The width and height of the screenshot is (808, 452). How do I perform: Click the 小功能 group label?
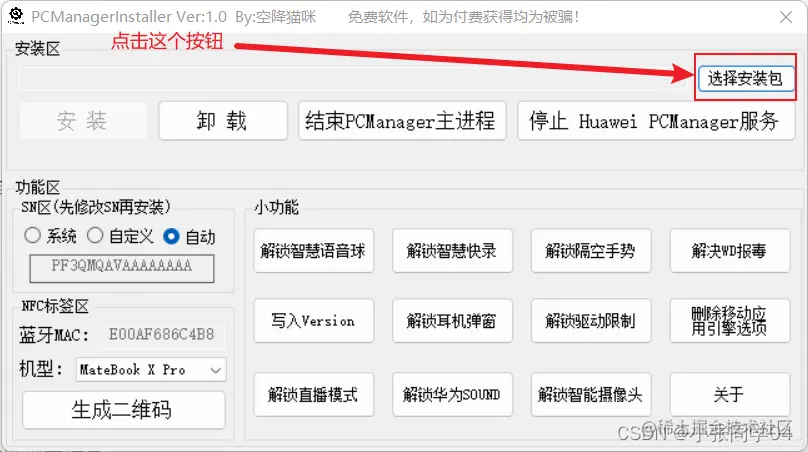coord(276,207)
